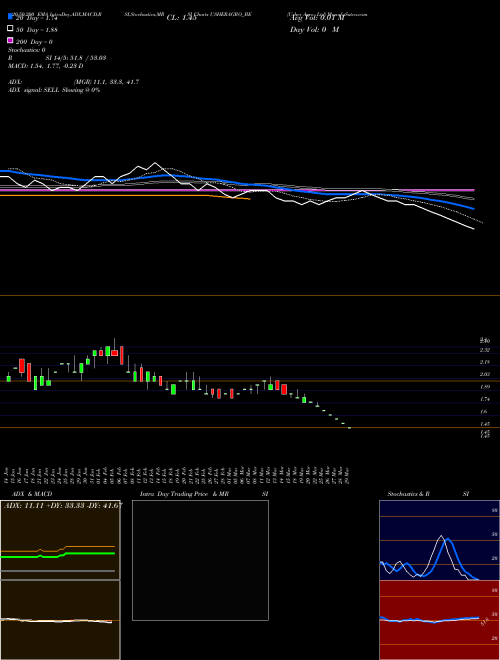Click the 'ADX & MACD' panel title
The width and height of the screenshot is (500, 660).
tap(32, 494)
